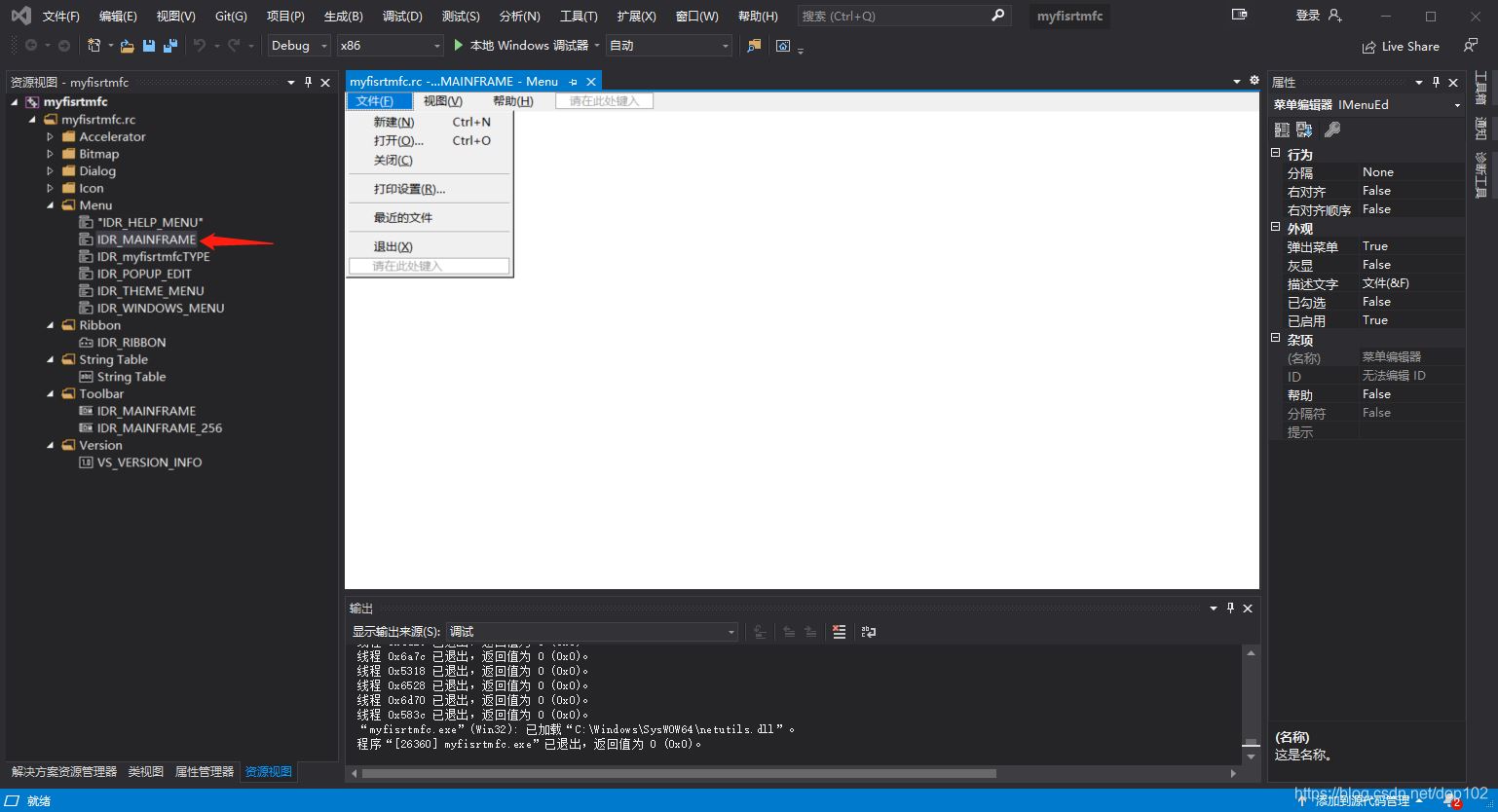Click the Clear All output icon
Screen dimensions: 1498x812
pyautogui.click(x=839, y=632)
